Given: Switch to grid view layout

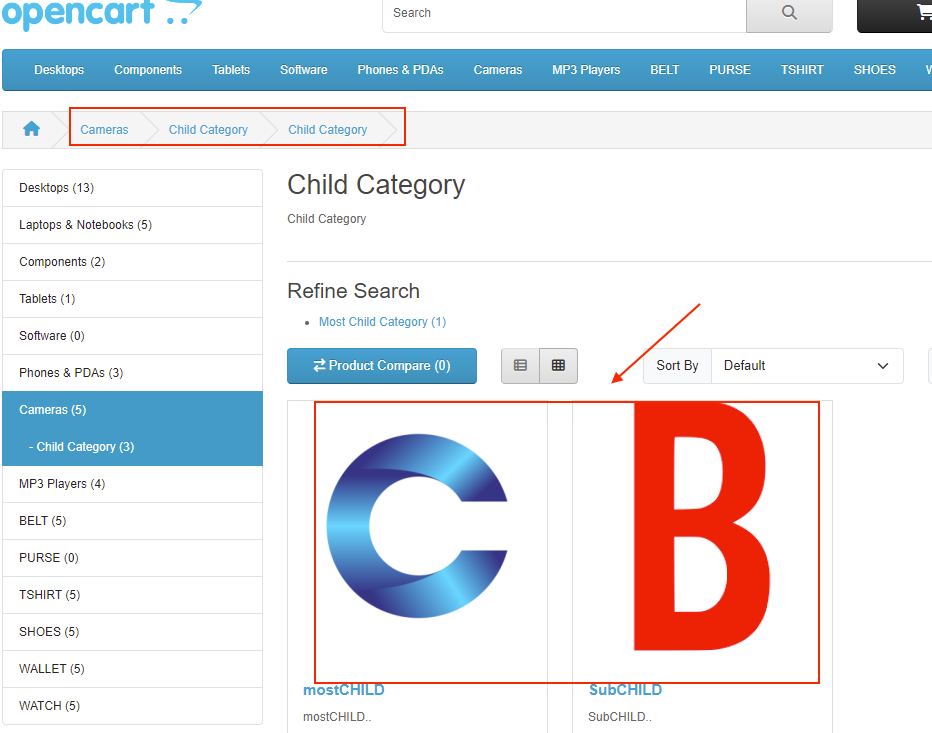Looking at the screenshot, I should pyautogui.click(x=559, y=366).
